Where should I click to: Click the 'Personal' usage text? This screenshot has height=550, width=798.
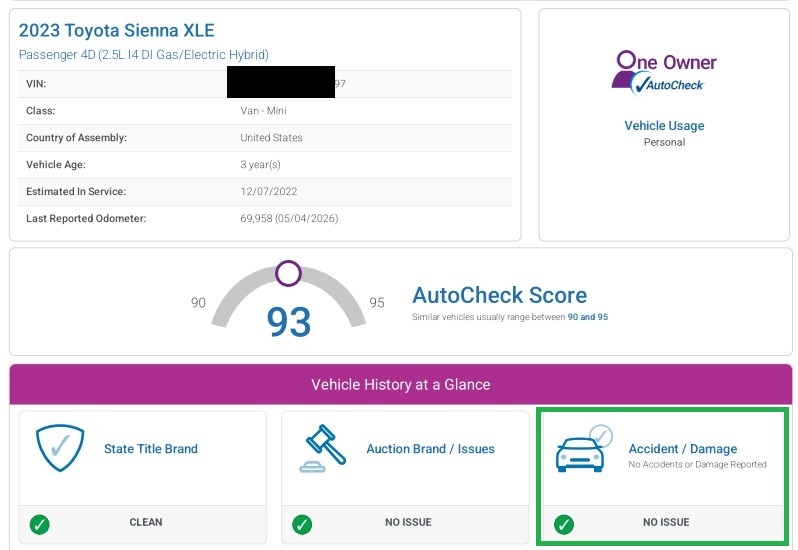click(664, 142)
